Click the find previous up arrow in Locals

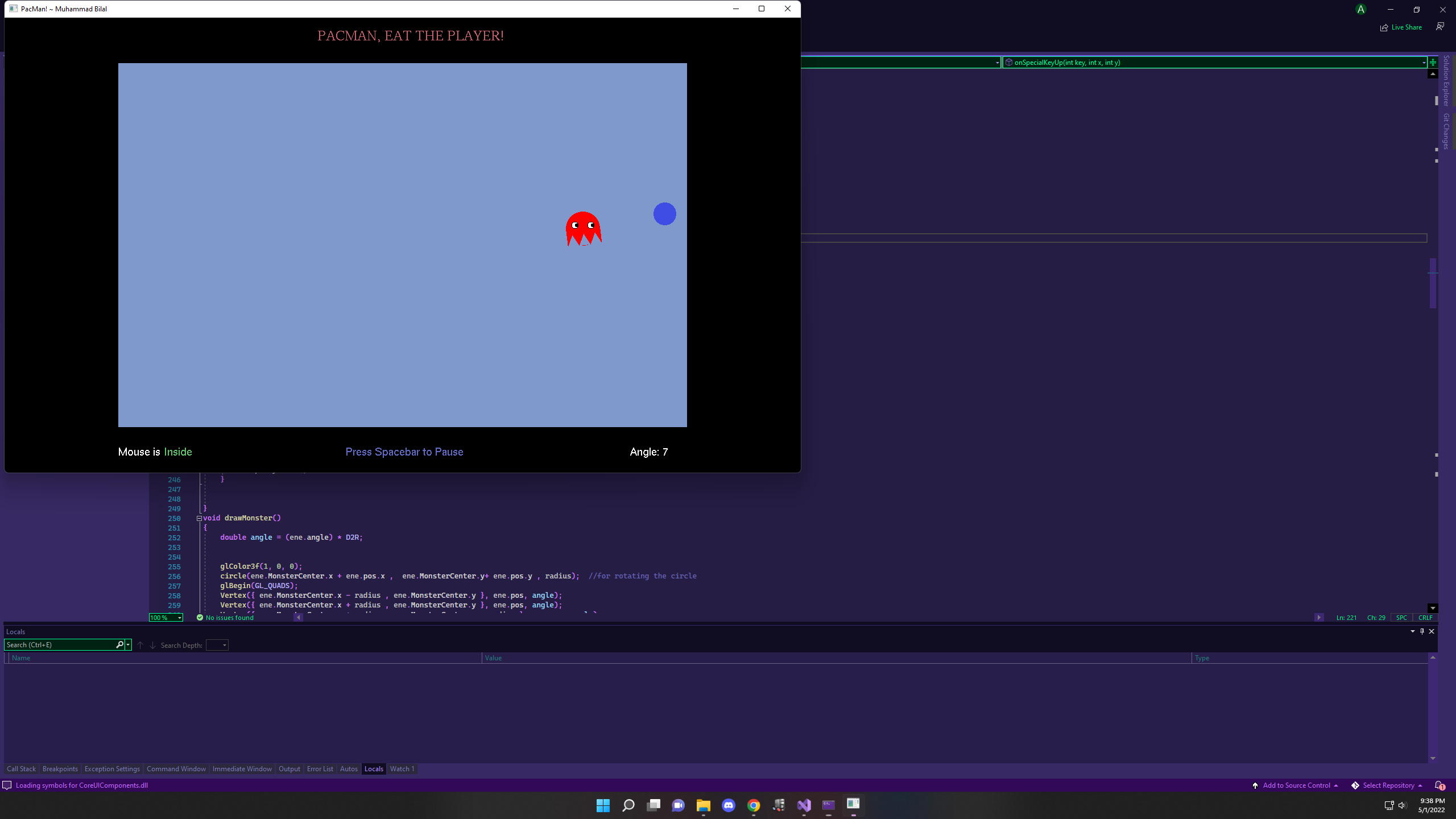(140, 645)
